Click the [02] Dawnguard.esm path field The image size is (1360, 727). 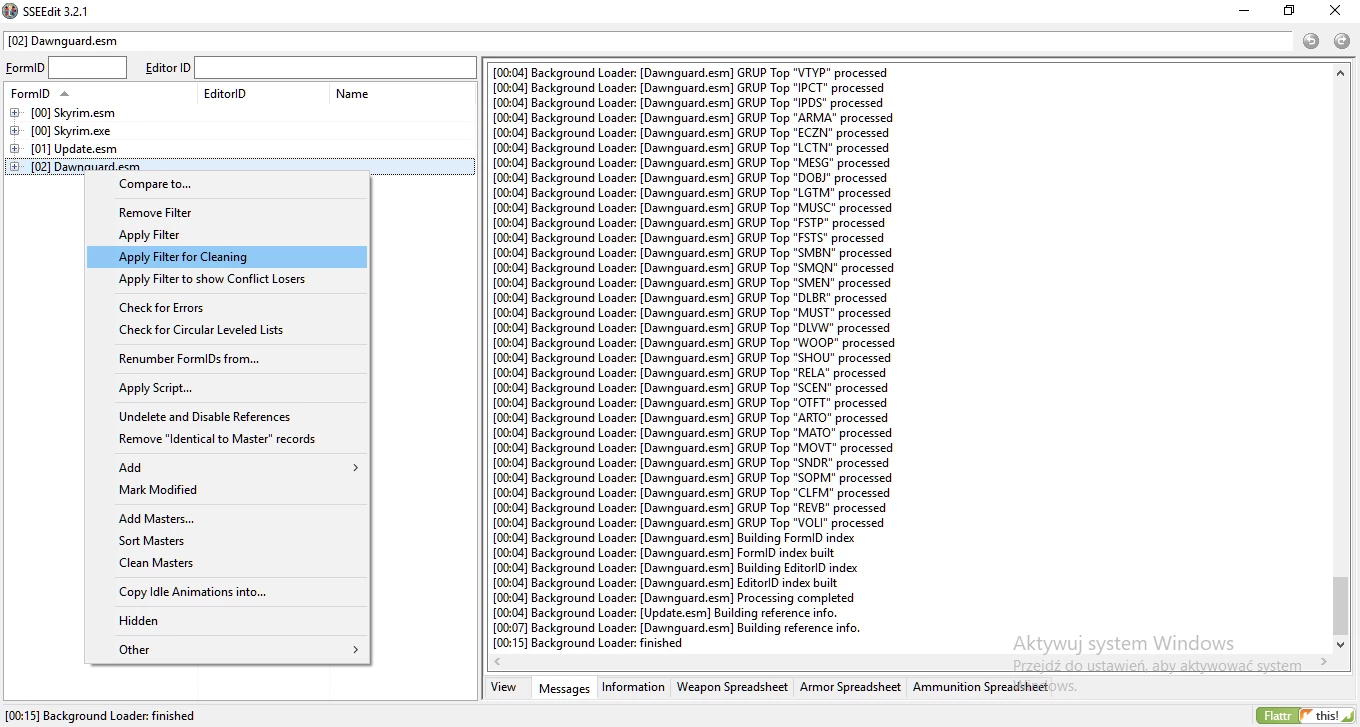[648, 41]
